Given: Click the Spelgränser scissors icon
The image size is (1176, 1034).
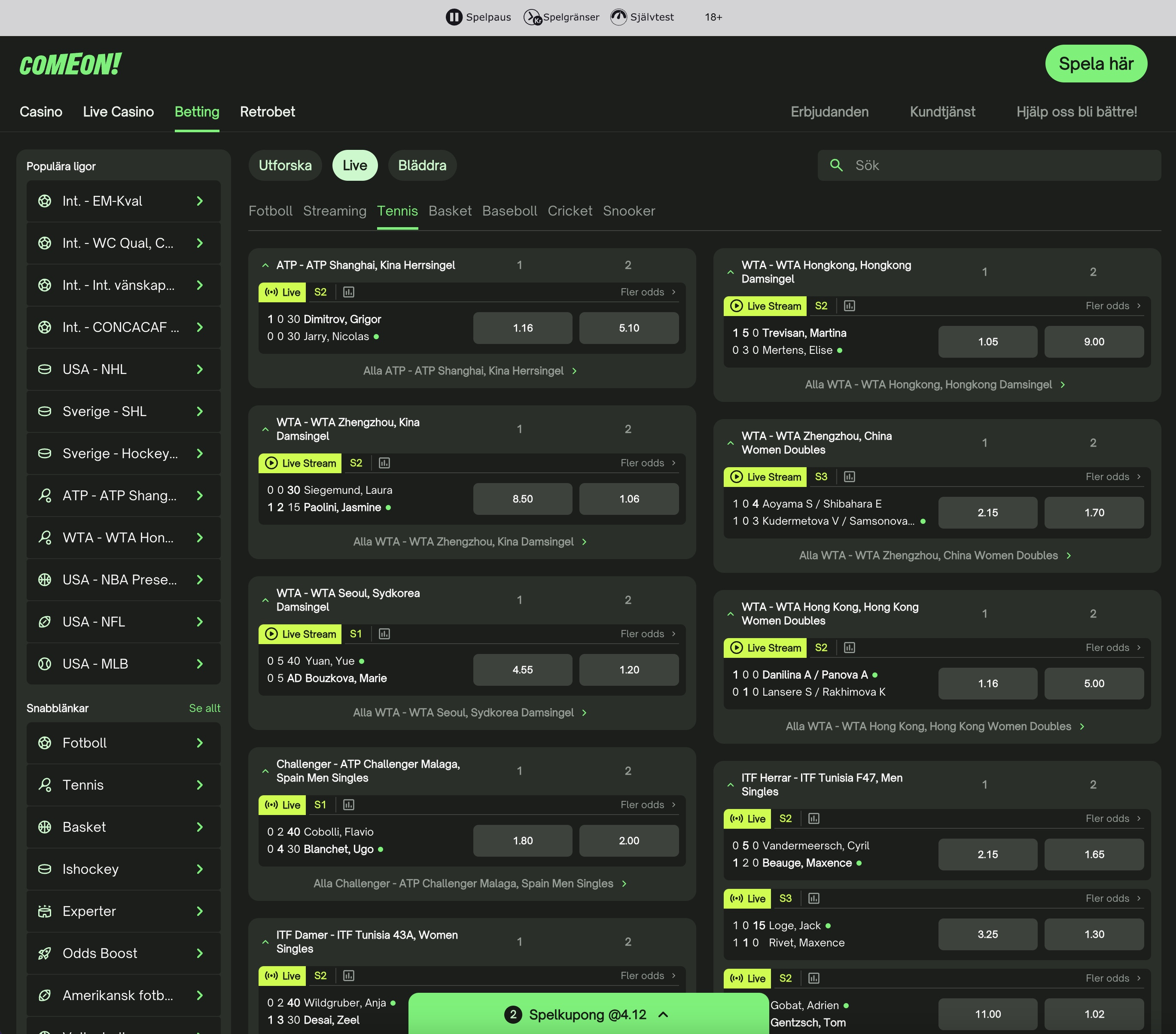Looking at the screenshot, I should (x=532, y=17).
